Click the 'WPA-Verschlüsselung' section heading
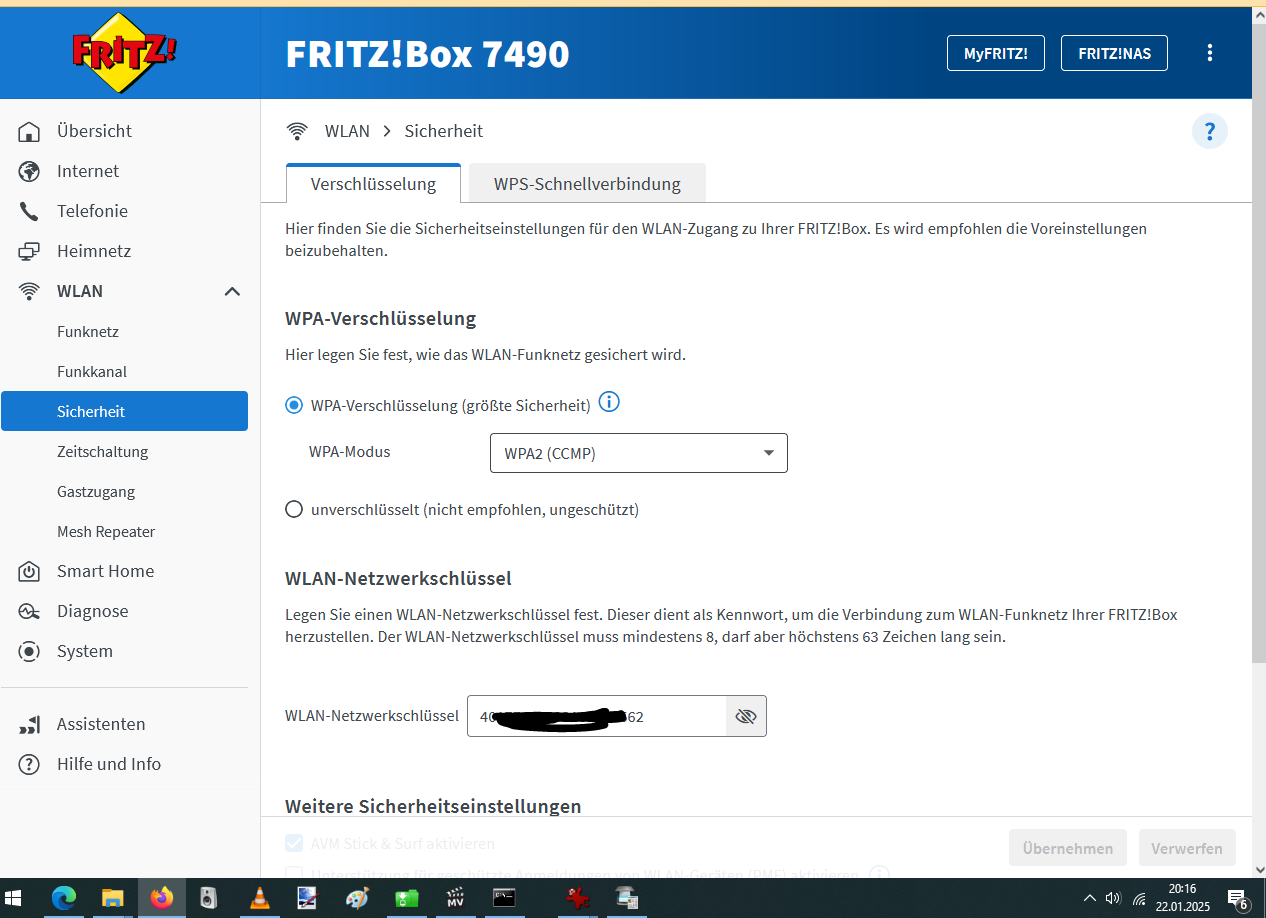 (380, 319)
